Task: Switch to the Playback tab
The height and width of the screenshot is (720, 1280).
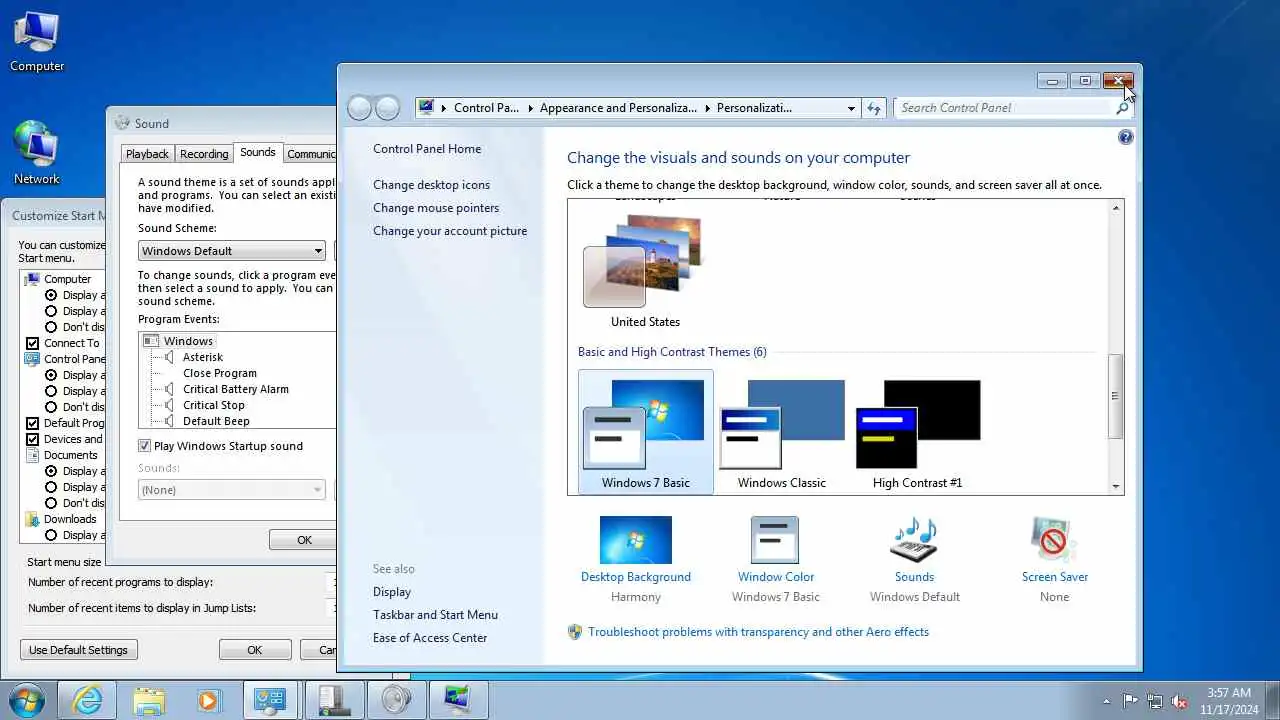Action: pyautogui.click(x=147, y=154)
